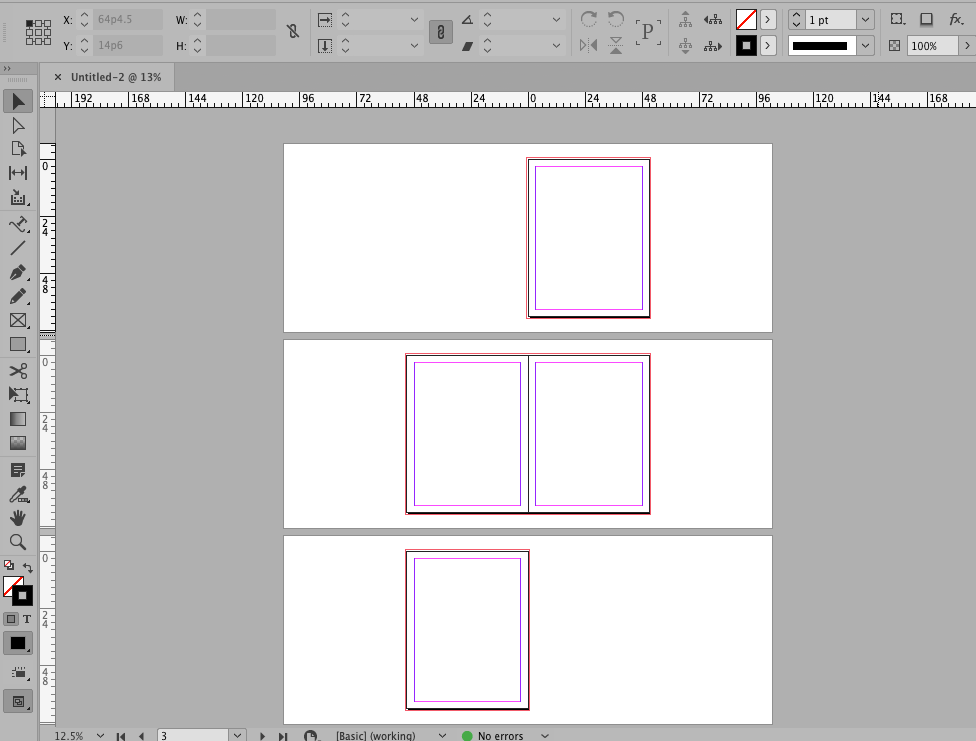
Task: Open the rotation angle dropdown
Action: click(x=556, y=20)
